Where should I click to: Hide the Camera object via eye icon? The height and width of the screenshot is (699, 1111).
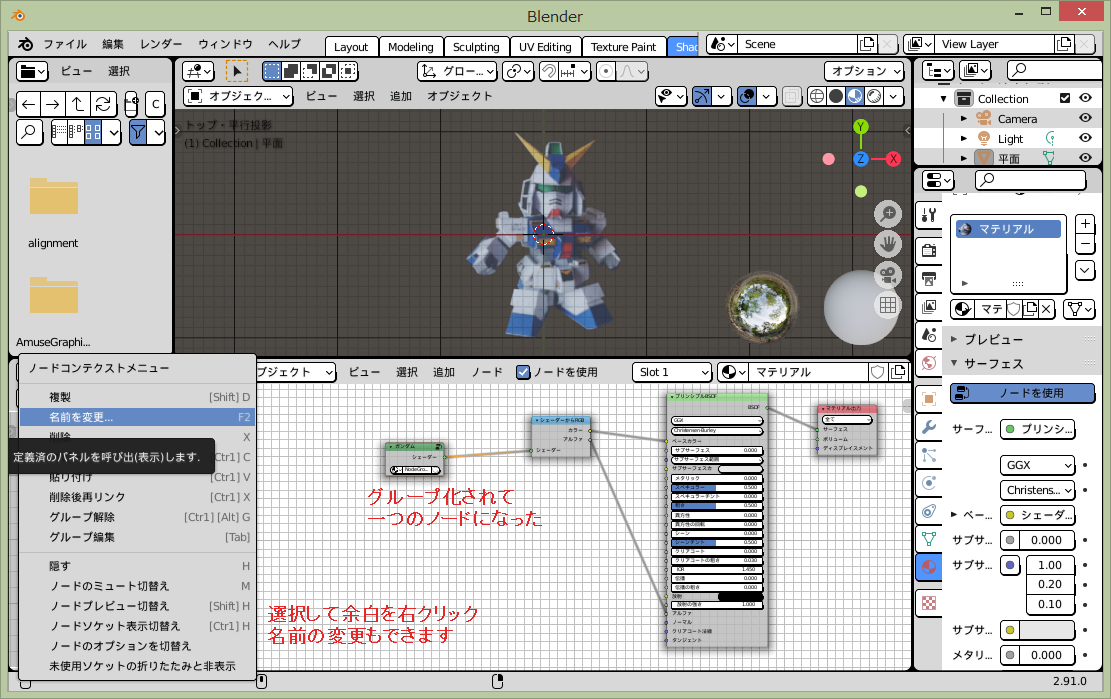pyautogui.click(x=1085, y=118)
